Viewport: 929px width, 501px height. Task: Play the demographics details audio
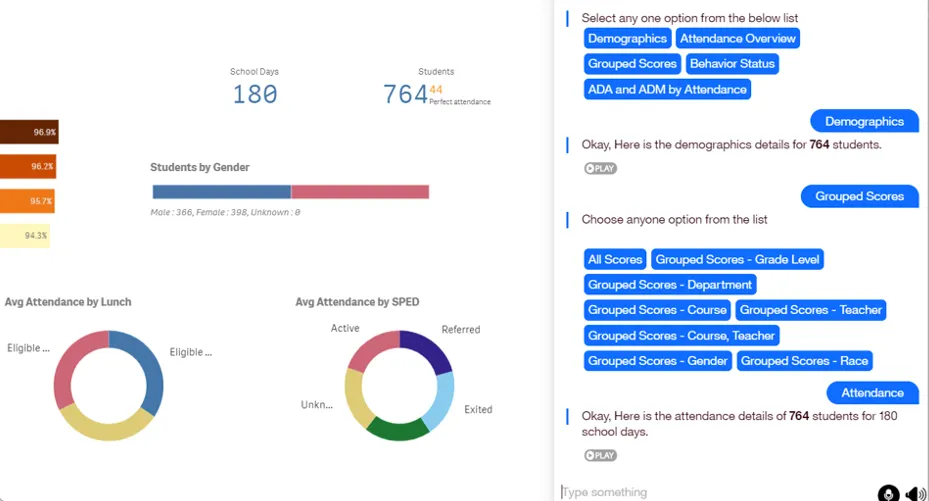[x=600, y=168]
